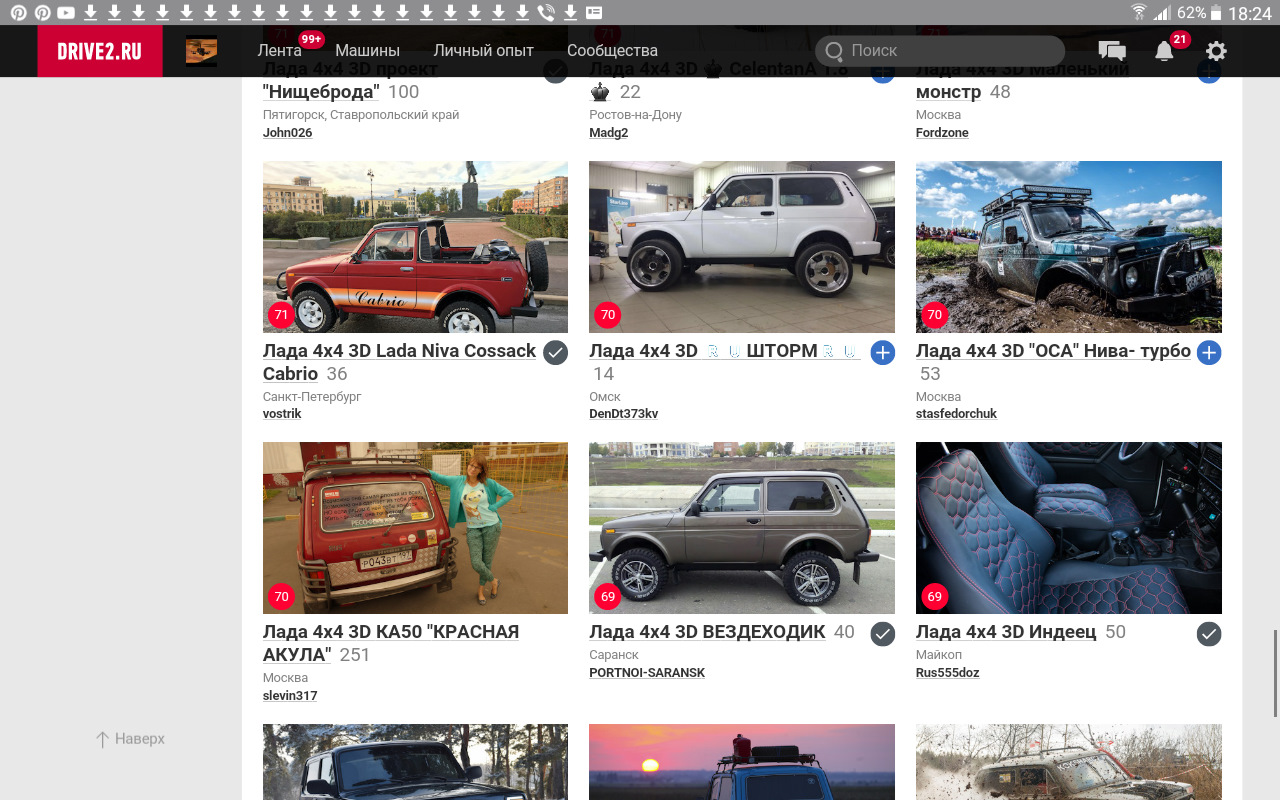Open the Индеец quilted seats photo
This screenshot has width=1280, height=800.
tap(1069, 528)
